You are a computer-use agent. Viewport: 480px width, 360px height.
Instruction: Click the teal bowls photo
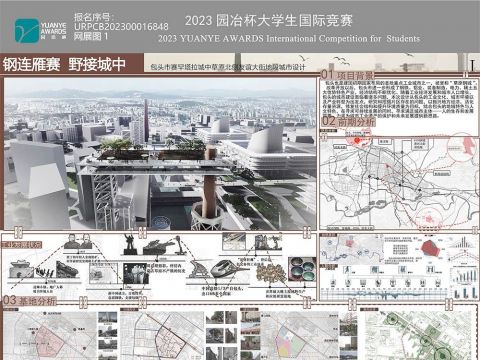point(302,268)
